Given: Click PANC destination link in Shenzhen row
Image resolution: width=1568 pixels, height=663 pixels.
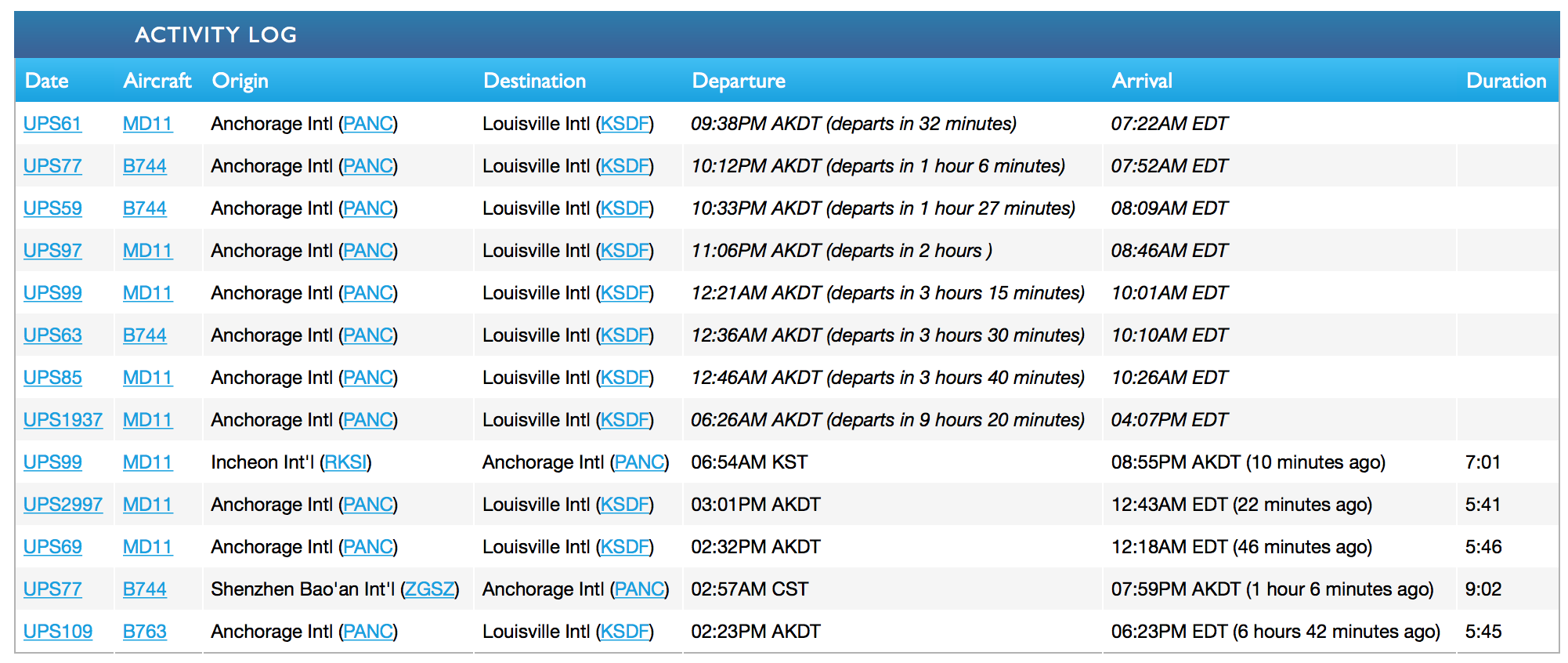Looking at the screenshot, I should pyautogui.click(x=639, y=589).
